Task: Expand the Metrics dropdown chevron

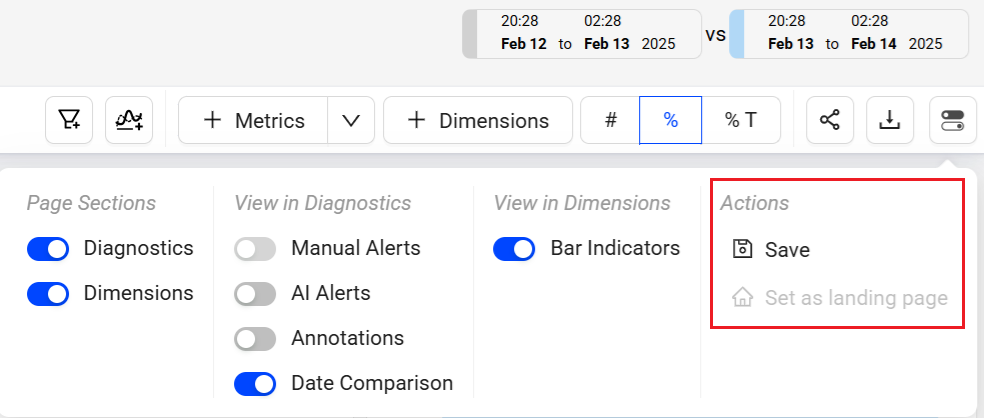Action: (x=351, y=120)
